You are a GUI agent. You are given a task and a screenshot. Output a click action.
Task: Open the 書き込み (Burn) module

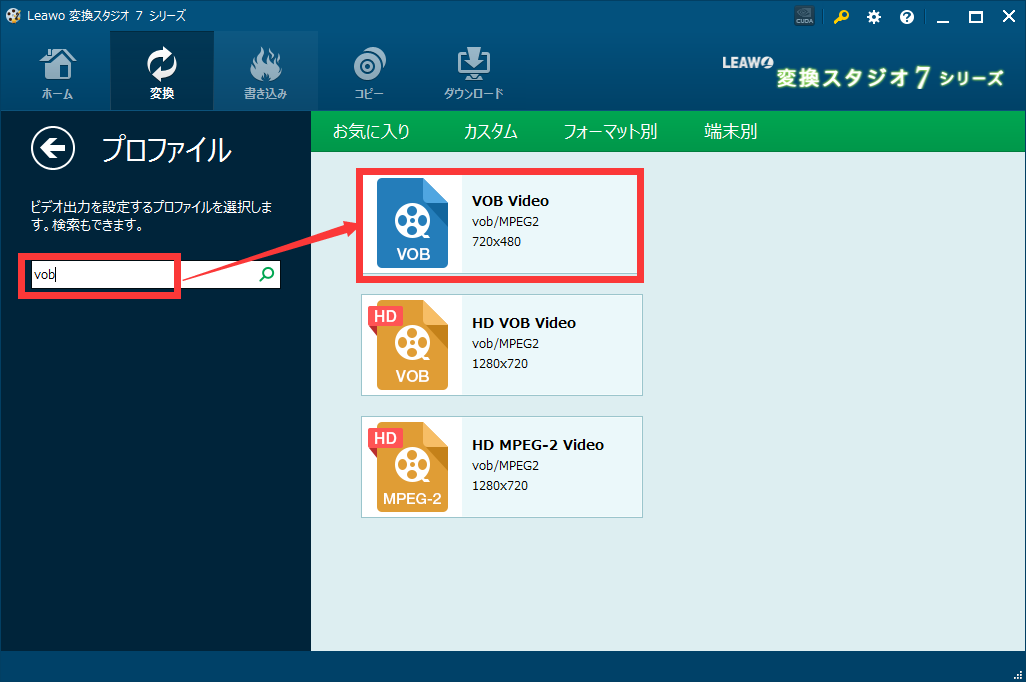[x=265, y=70]
